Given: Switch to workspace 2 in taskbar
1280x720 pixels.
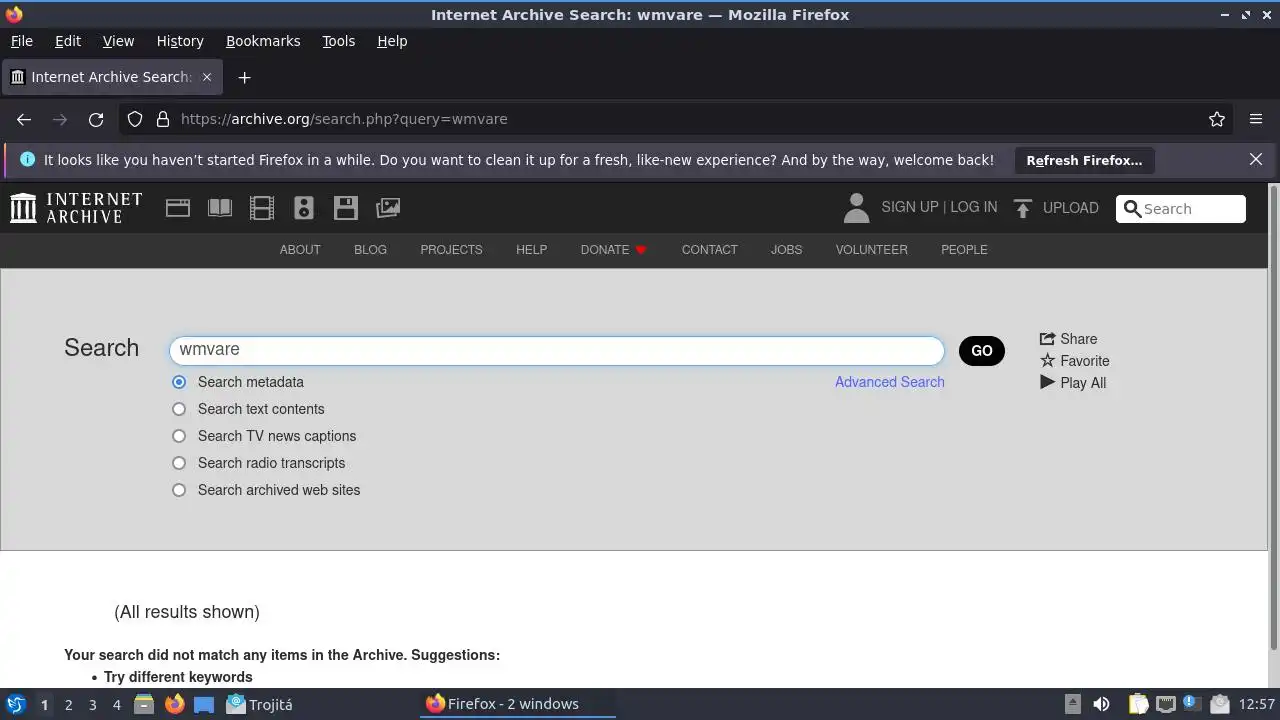Looking at the screenshot, I should [x=68, y=704].
